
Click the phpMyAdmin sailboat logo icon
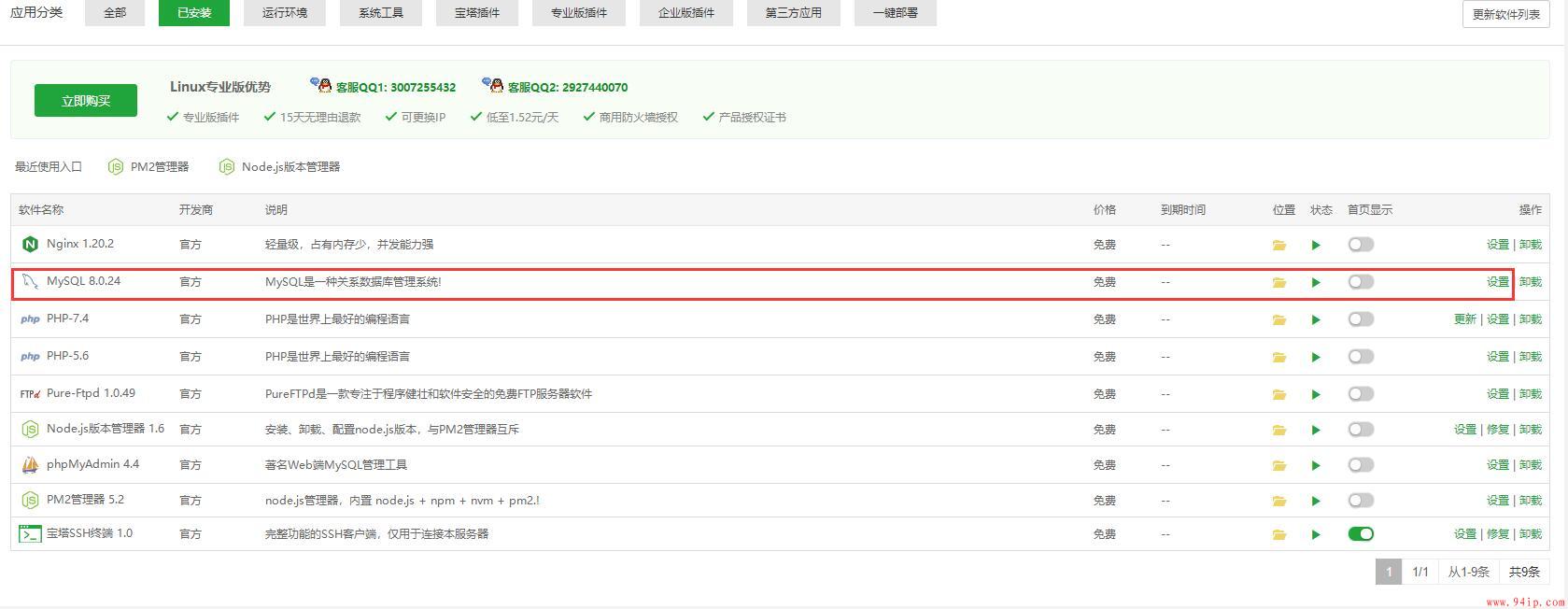click(30, 464)
